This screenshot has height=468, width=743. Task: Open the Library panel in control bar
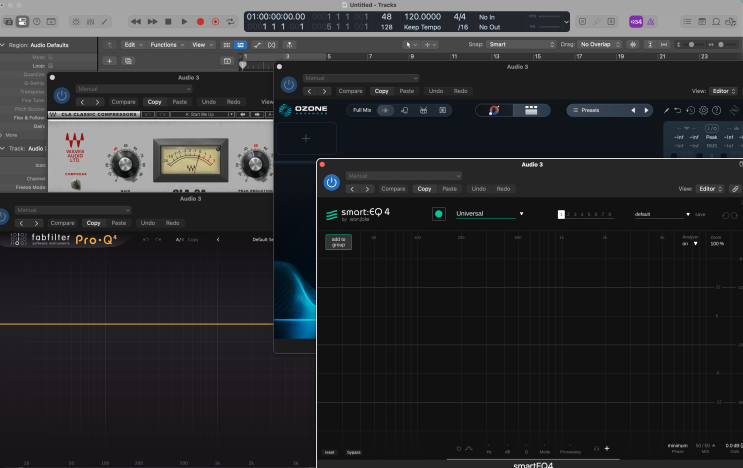click(x=8, y=21)
